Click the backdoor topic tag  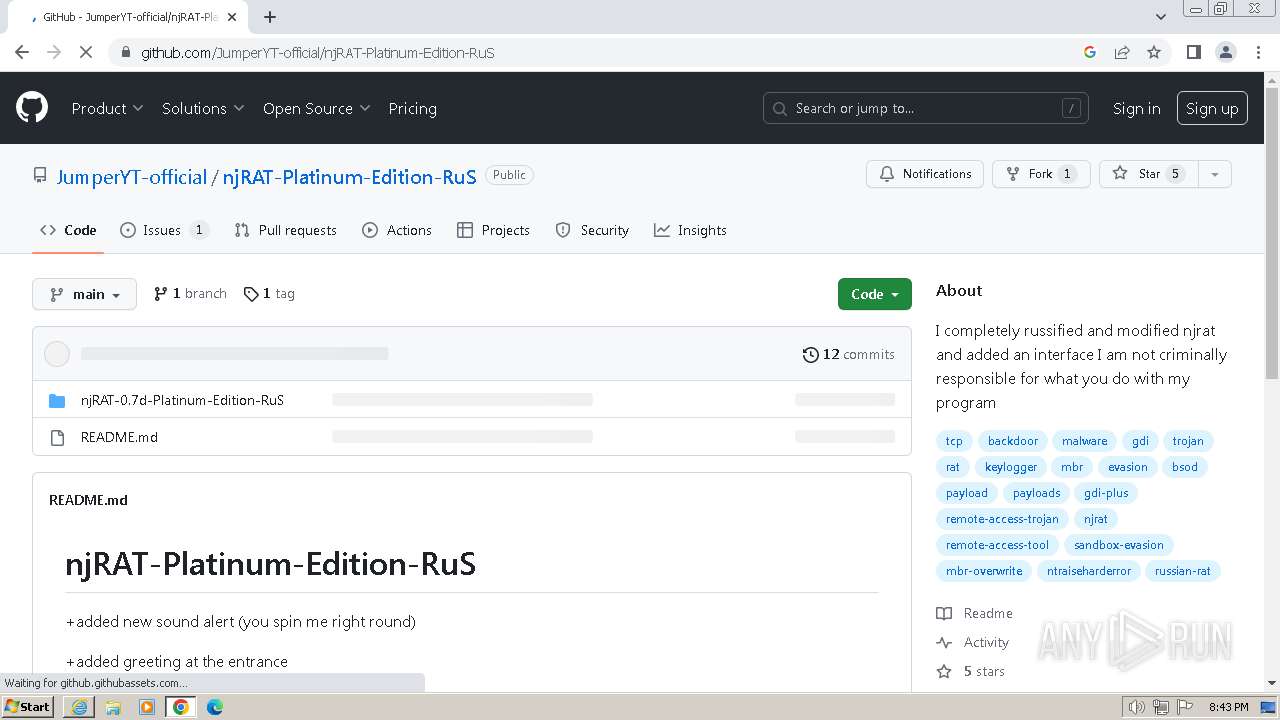[1012, 441]
